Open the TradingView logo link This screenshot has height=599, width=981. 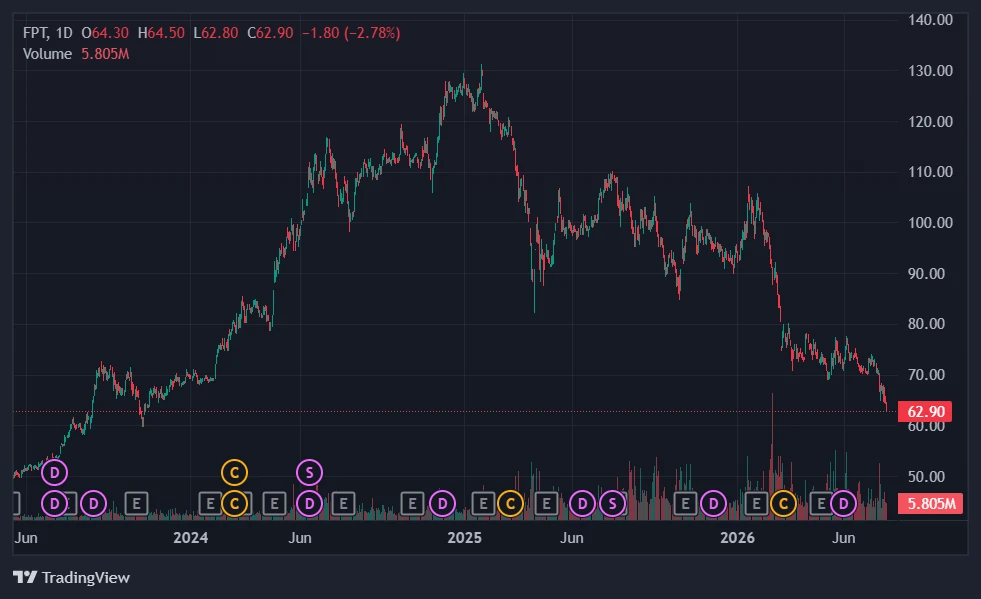pos(71,577)
